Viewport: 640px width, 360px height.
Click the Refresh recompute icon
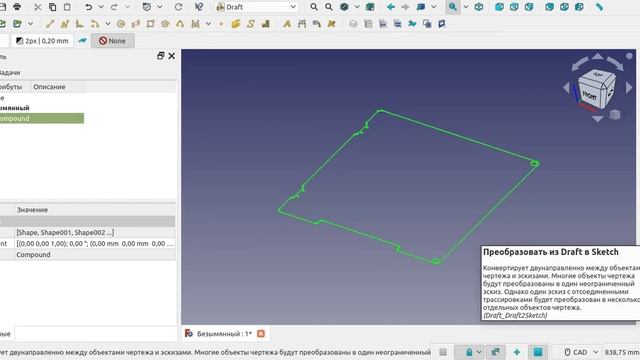point(178,7)
